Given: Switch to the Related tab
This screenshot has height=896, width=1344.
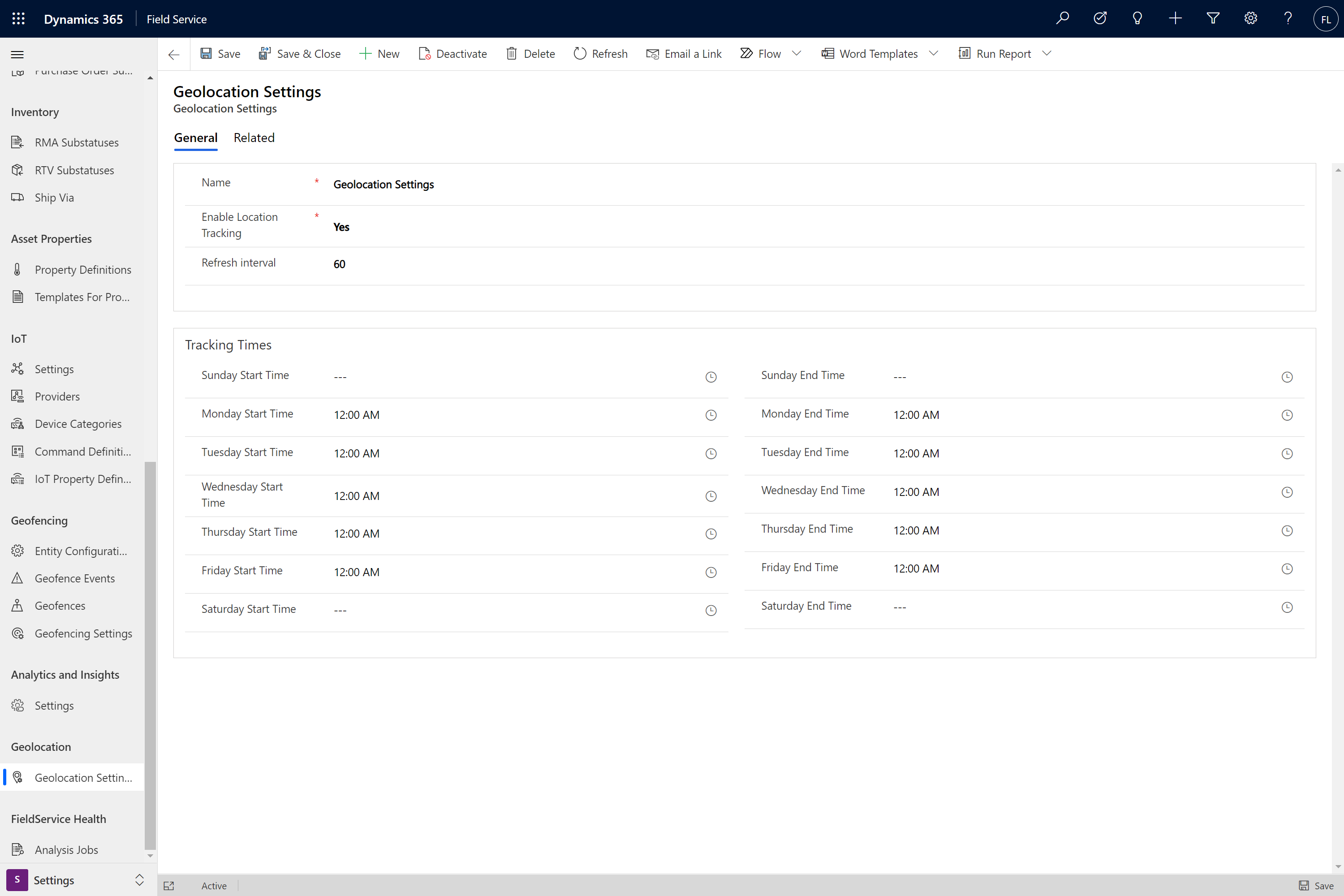Looking at the screenshot, I should (253, 137).
